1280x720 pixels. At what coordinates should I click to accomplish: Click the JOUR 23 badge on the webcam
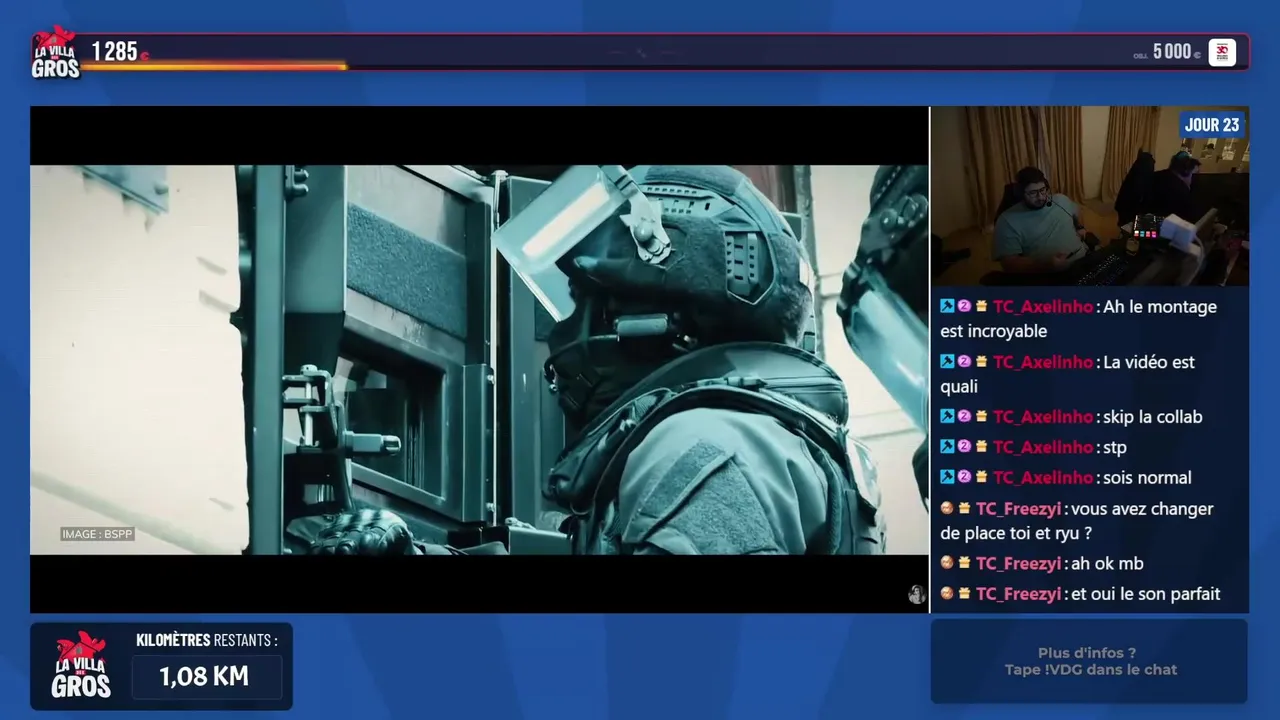(x=1212, y=125)
